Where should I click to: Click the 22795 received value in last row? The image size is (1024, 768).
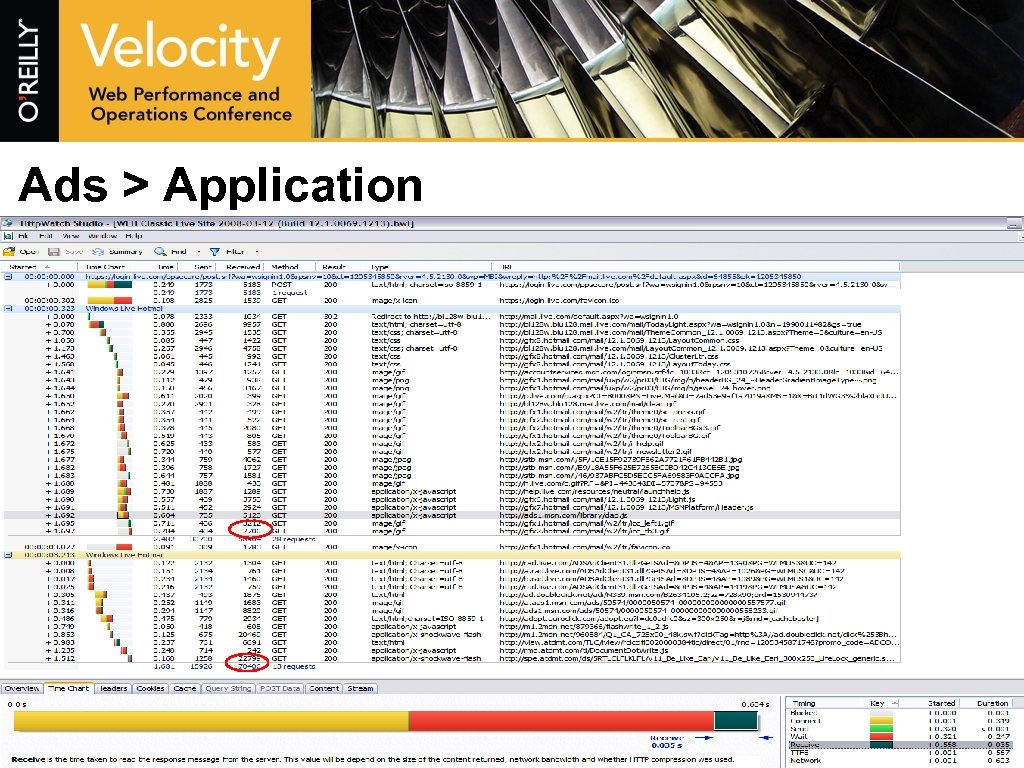tap(248, 658)
